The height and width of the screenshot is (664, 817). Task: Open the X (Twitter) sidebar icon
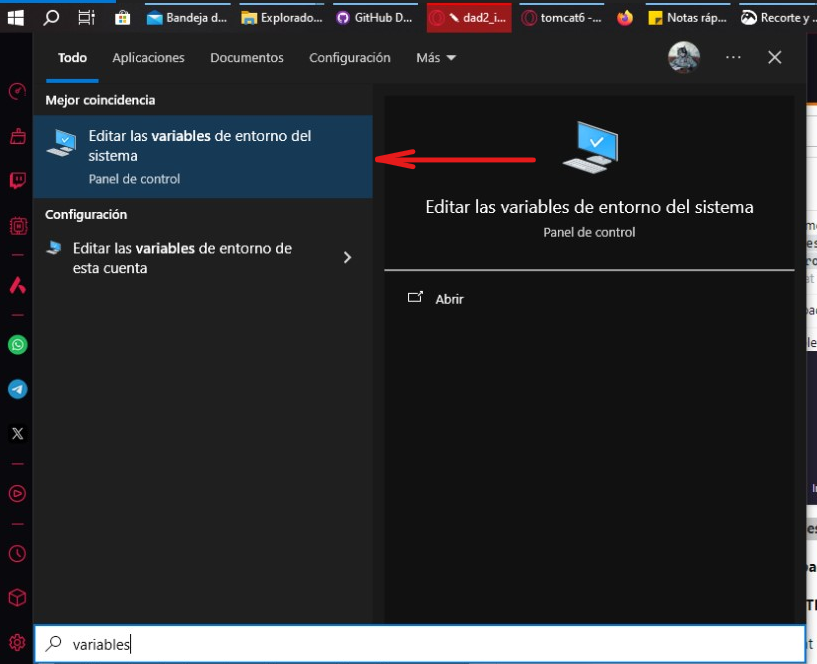pos(17,434)
